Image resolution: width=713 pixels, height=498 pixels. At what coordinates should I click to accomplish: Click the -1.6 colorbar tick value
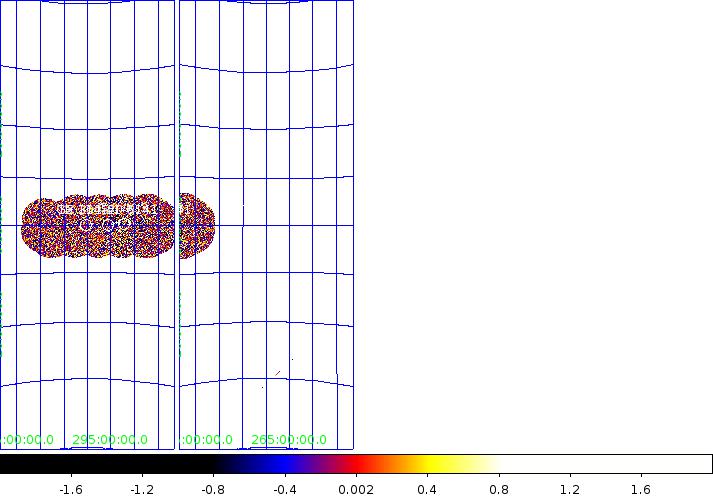coord(71,490)
